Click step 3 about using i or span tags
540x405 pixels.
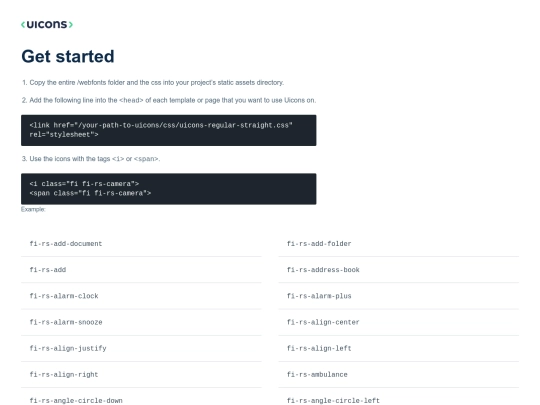(x=91, y=159)
